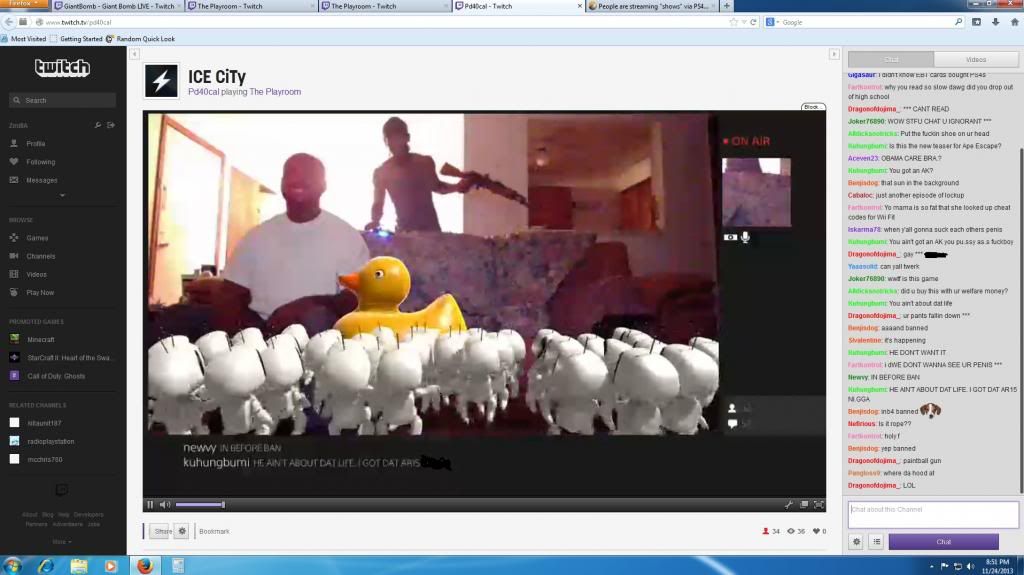
Task: Expand the user menu chevron below Messages
Action: pyautogui.click(x=62, y=195)
